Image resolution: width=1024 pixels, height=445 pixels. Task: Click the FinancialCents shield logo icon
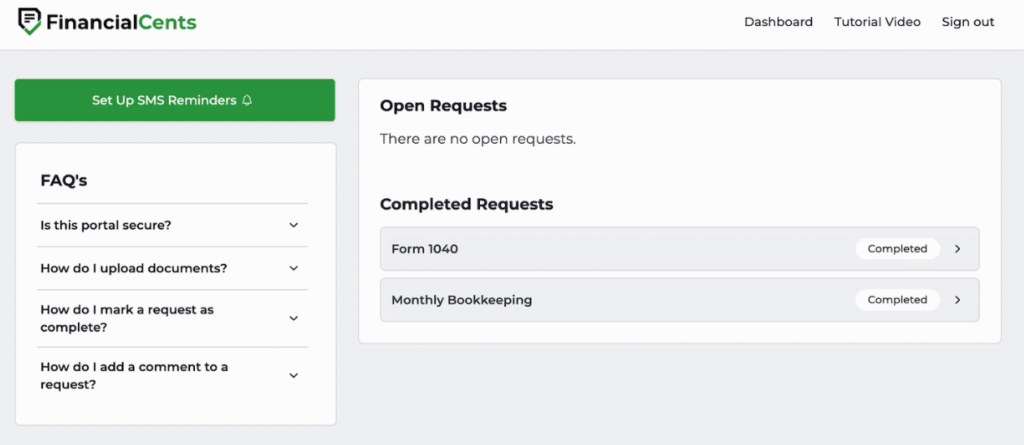coord(30,22)
